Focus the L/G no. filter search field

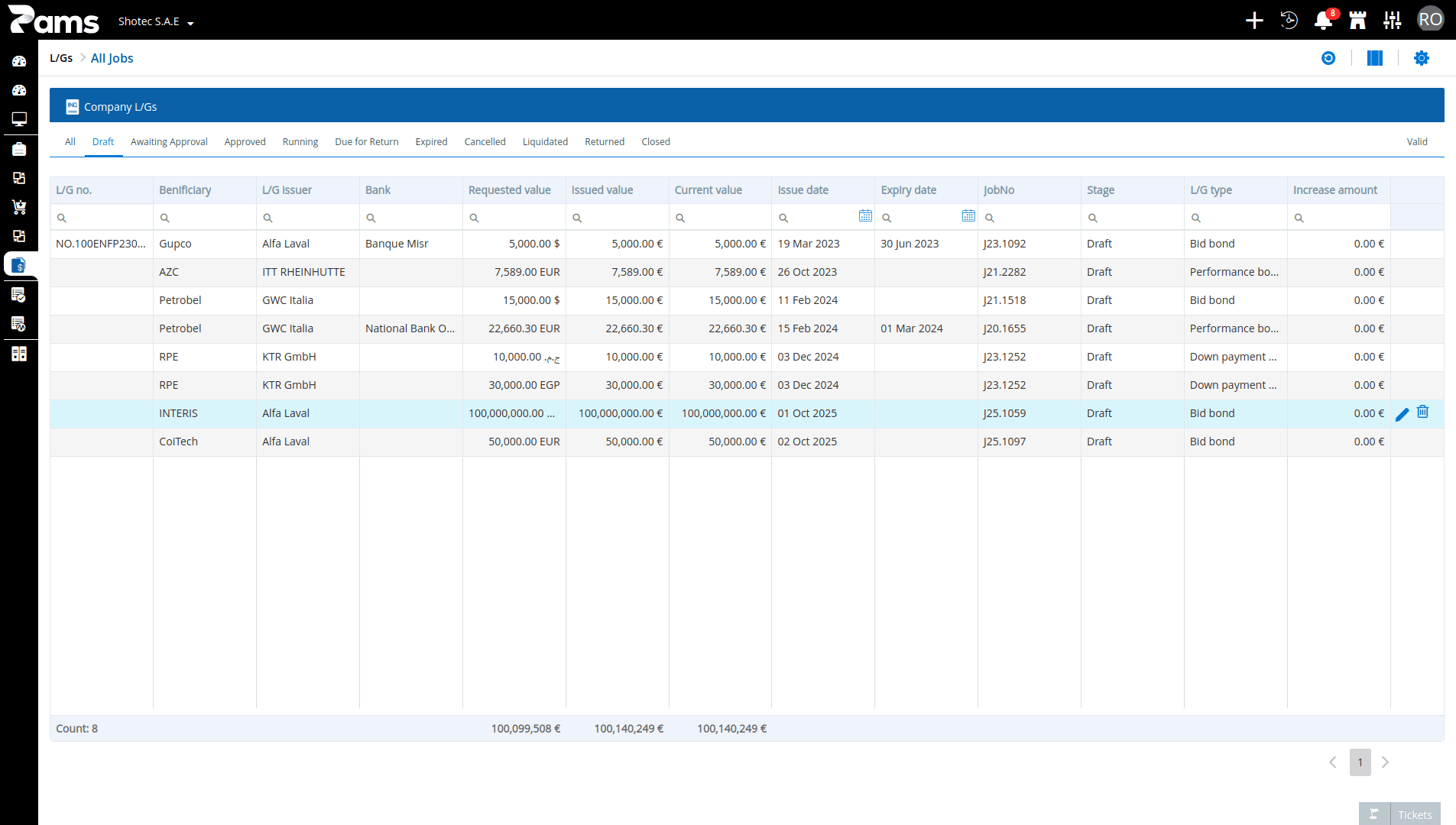(102, 218)
